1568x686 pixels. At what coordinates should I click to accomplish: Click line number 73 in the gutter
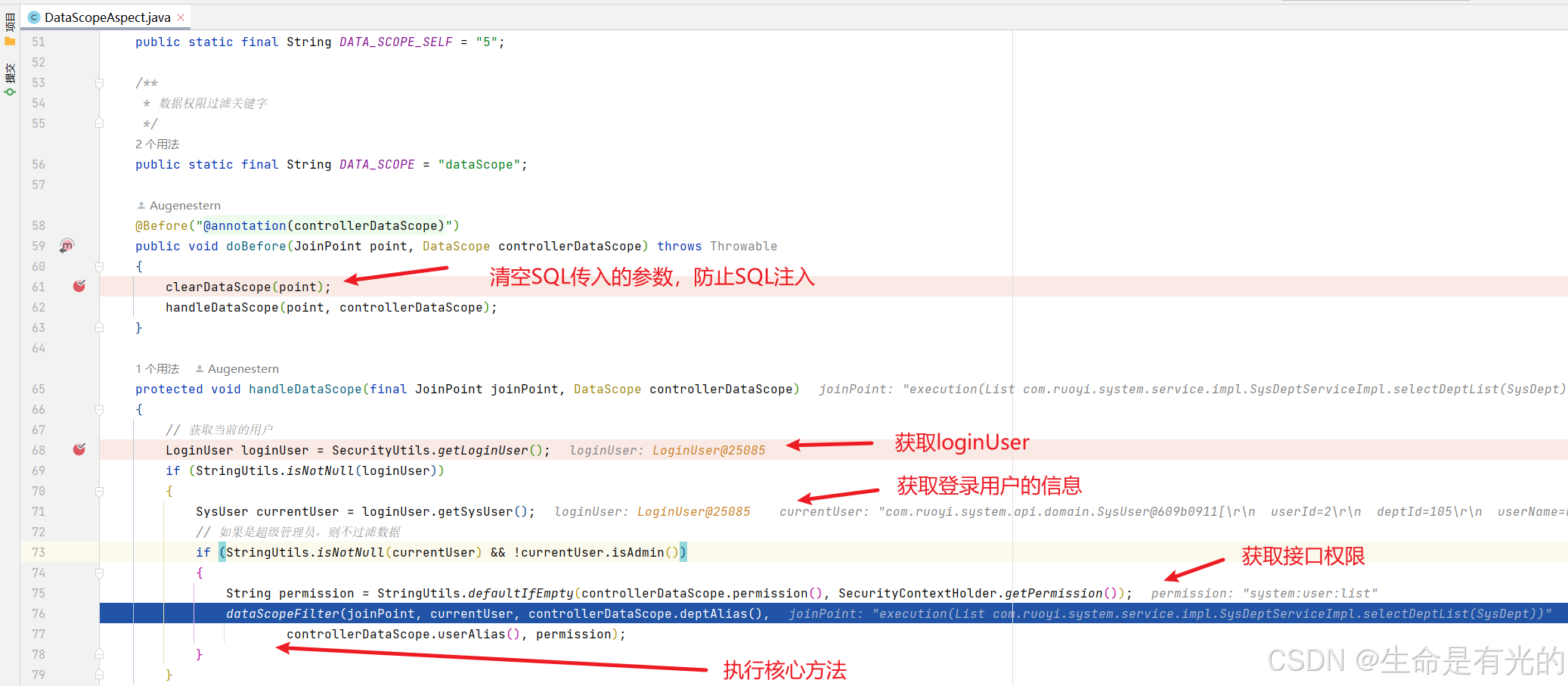(39, 552)
